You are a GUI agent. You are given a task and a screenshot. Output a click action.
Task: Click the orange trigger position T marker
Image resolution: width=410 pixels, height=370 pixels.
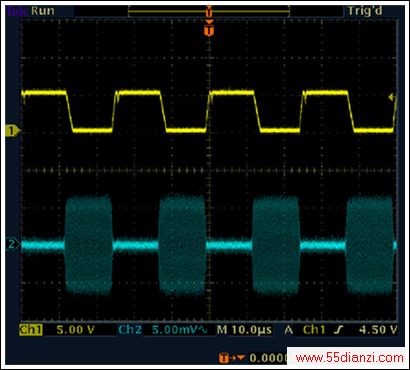tap(209, 31)
